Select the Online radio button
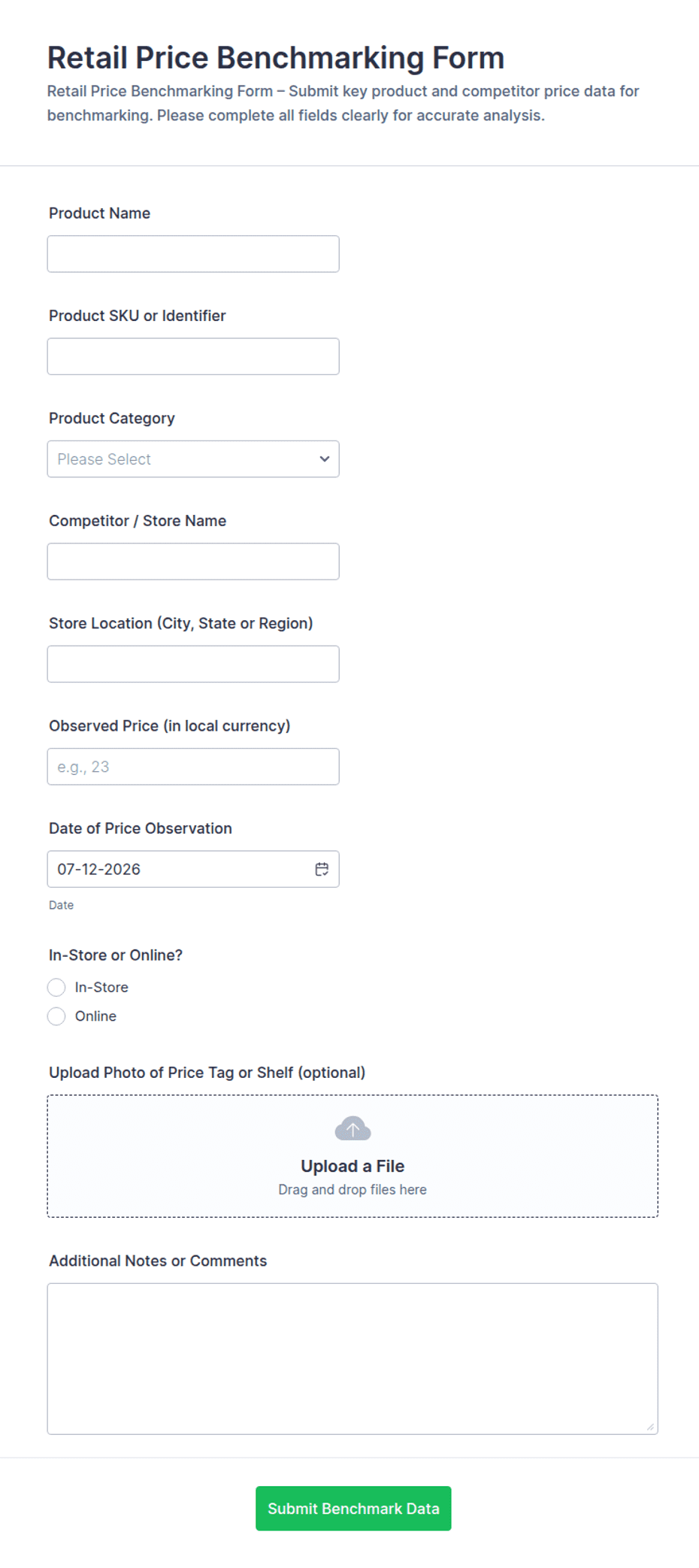Screen dimensions: 699x1568 click(56, 1016)
